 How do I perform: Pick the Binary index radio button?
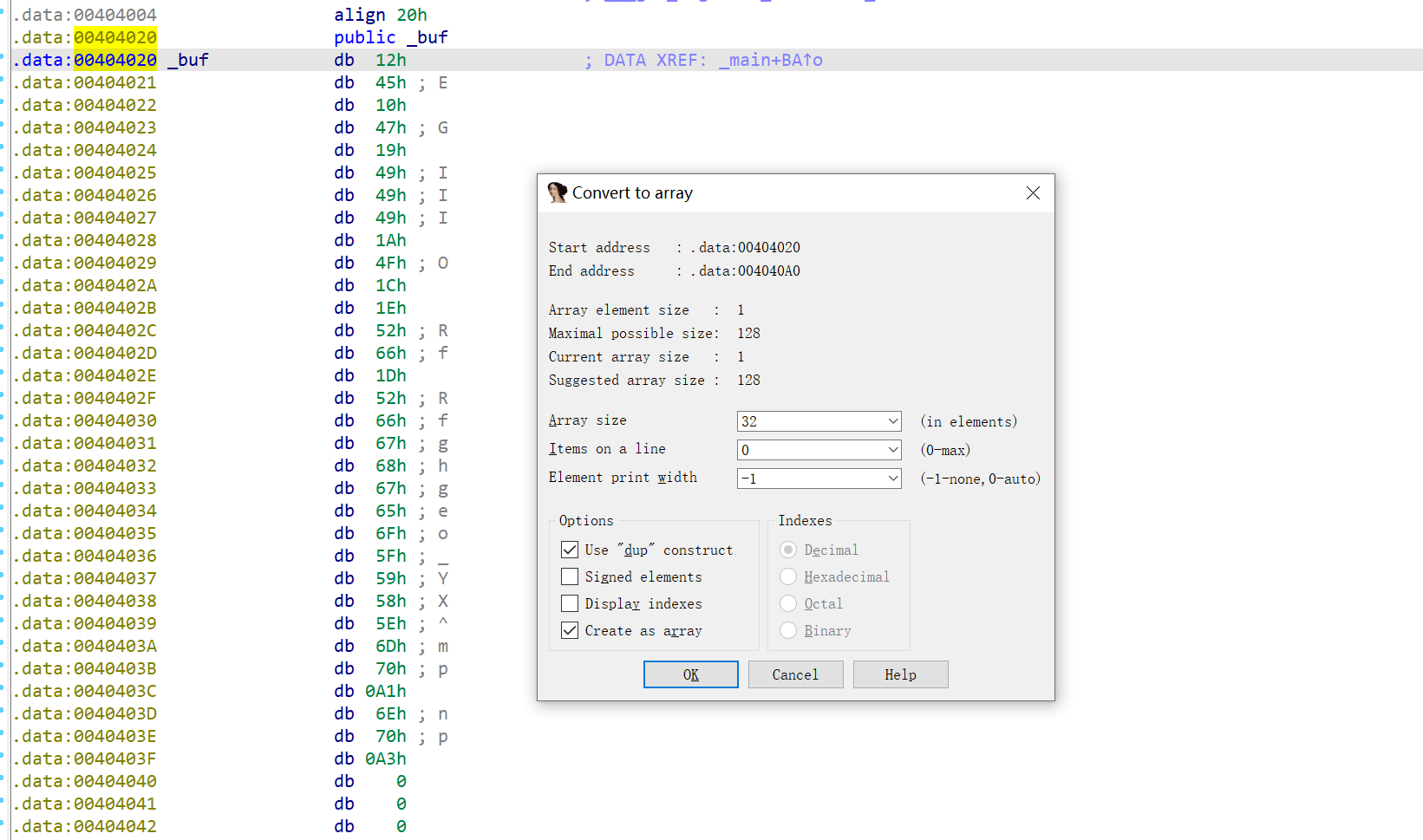[x=788, y=630]
